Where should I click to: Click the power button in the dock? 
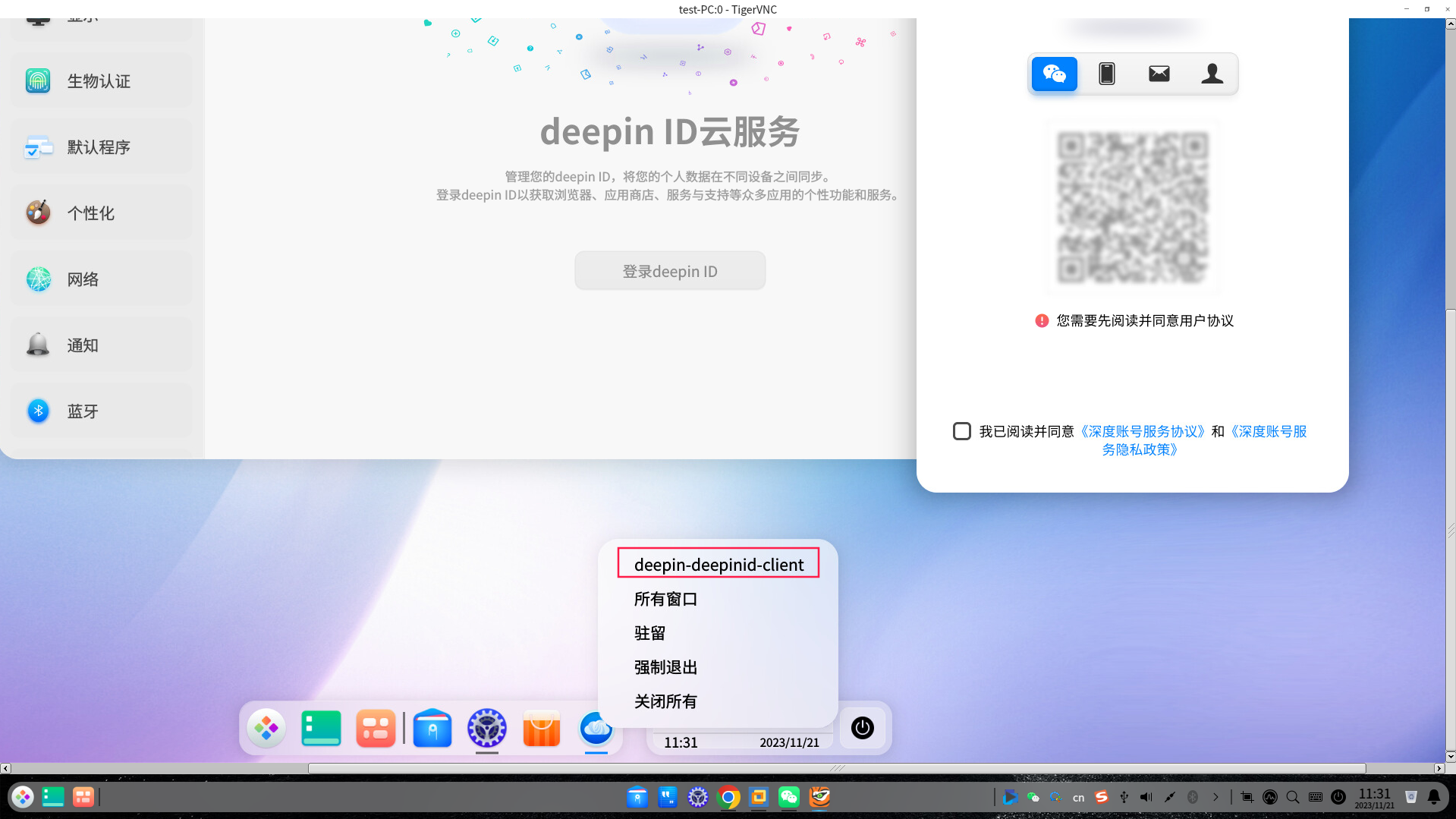point(862,728)
